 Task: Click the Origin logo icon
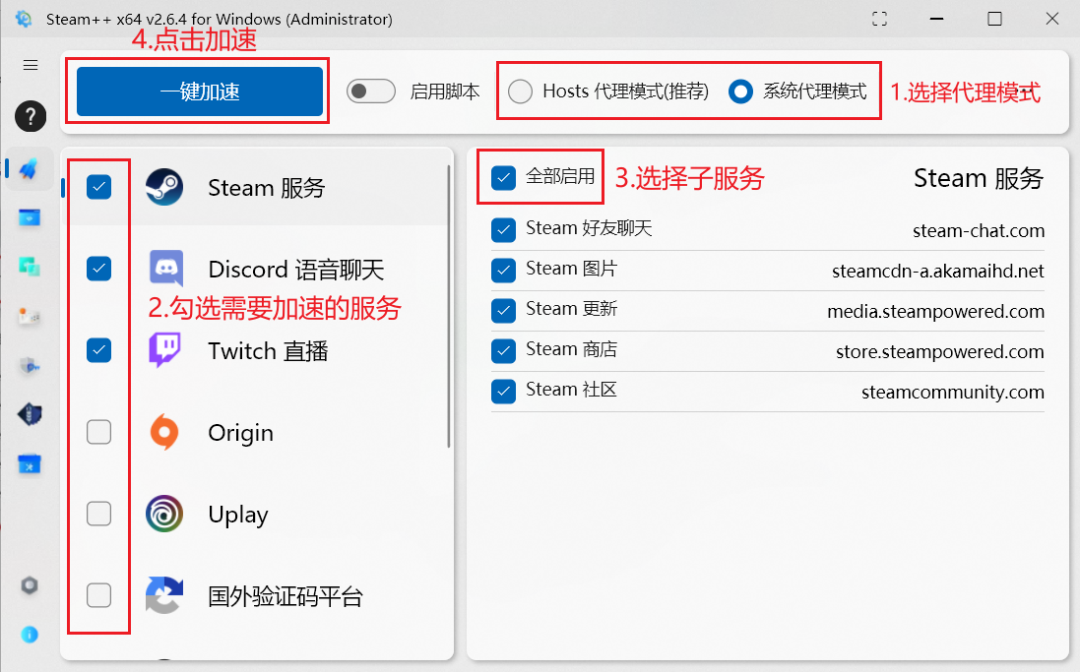[x=164, y=432]
